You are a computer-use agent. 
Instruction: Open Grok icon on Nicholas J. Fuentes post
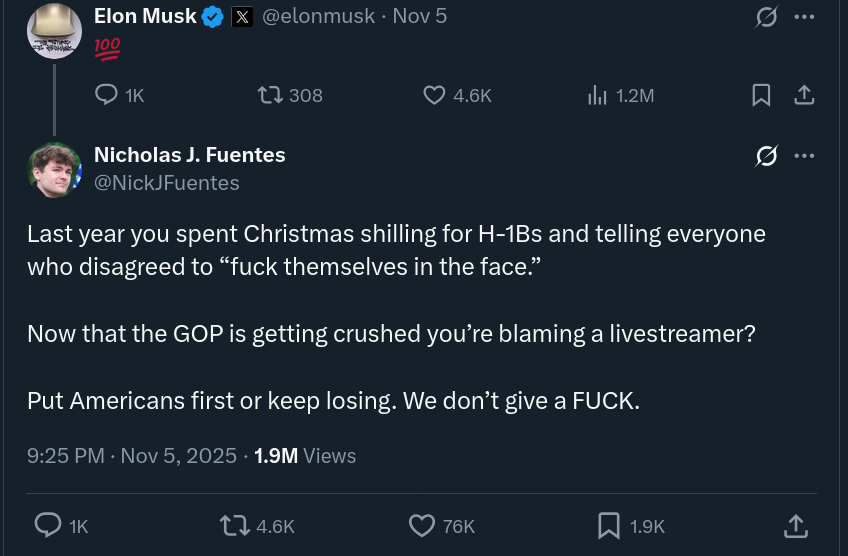click(x=767, y=156)
